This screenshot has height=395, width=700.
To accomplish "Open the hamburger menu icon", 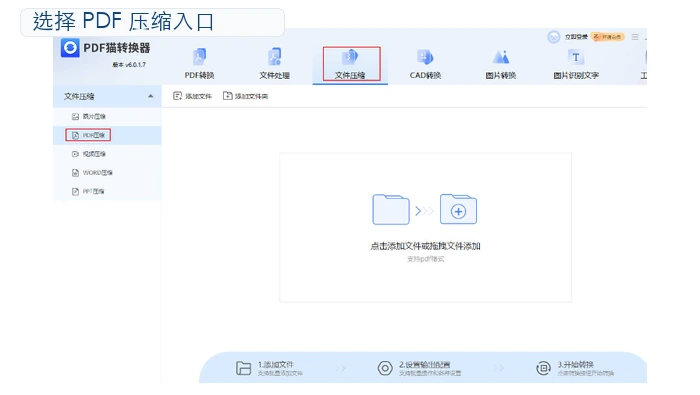I will pos(635,37).
